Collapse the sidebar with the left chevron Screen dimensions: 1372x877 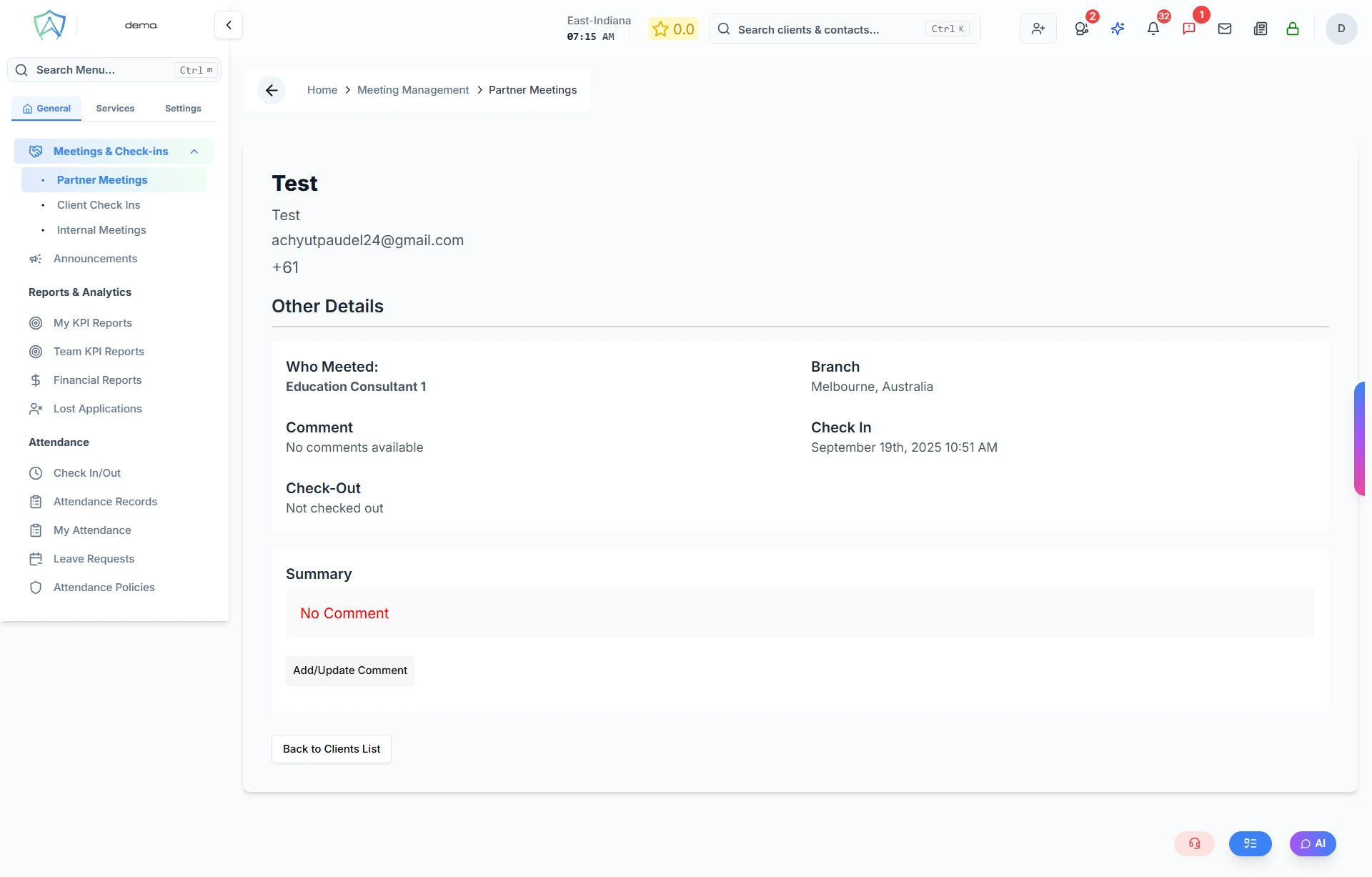[x=228, y=24]
